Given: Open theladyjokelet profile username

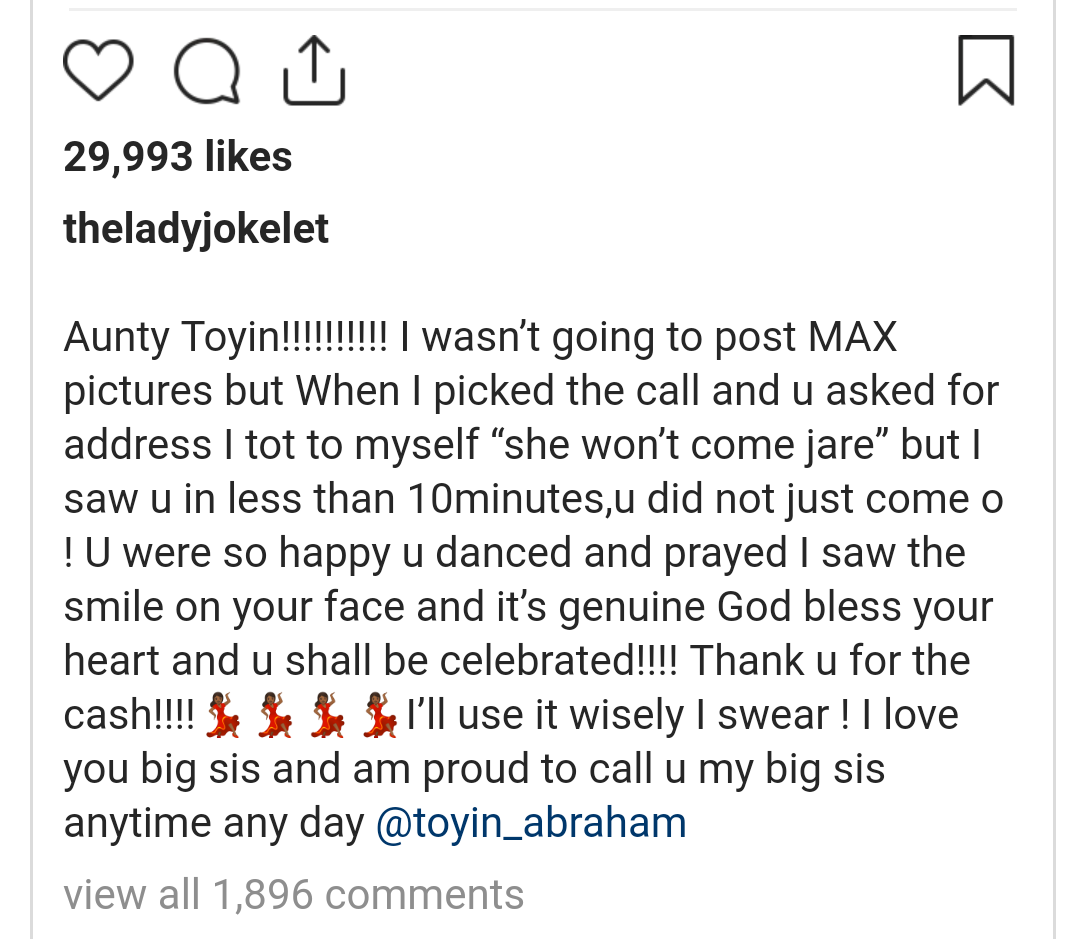Looking at the screenshot, I should tap(196, 229).
